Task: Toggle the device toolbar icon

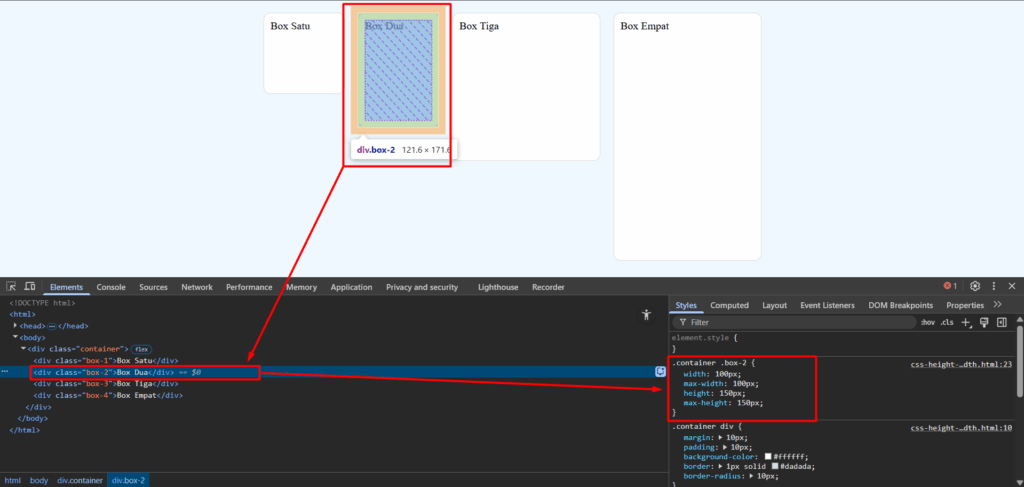Action: (30, 287)
